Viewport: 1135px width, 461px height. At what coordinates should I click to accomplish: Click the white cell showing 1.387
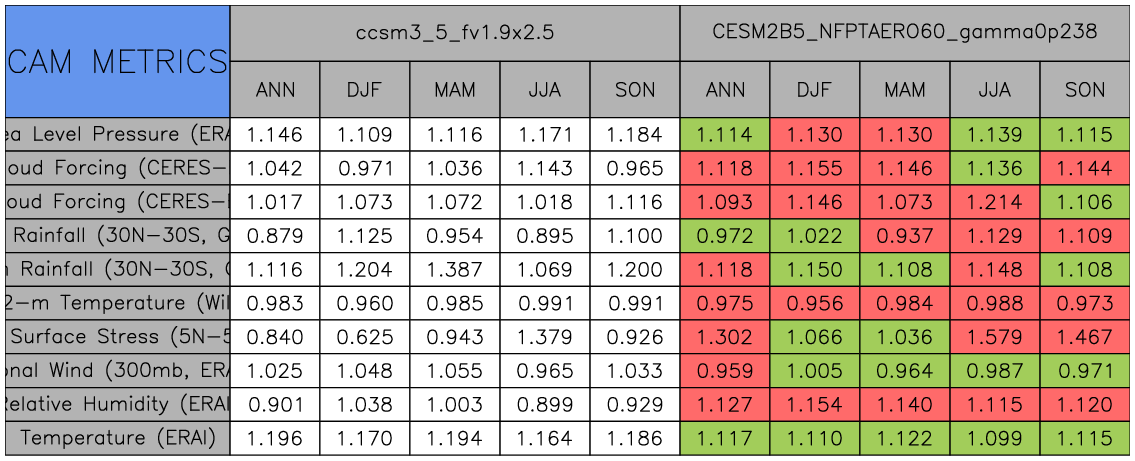click(455, 270)
